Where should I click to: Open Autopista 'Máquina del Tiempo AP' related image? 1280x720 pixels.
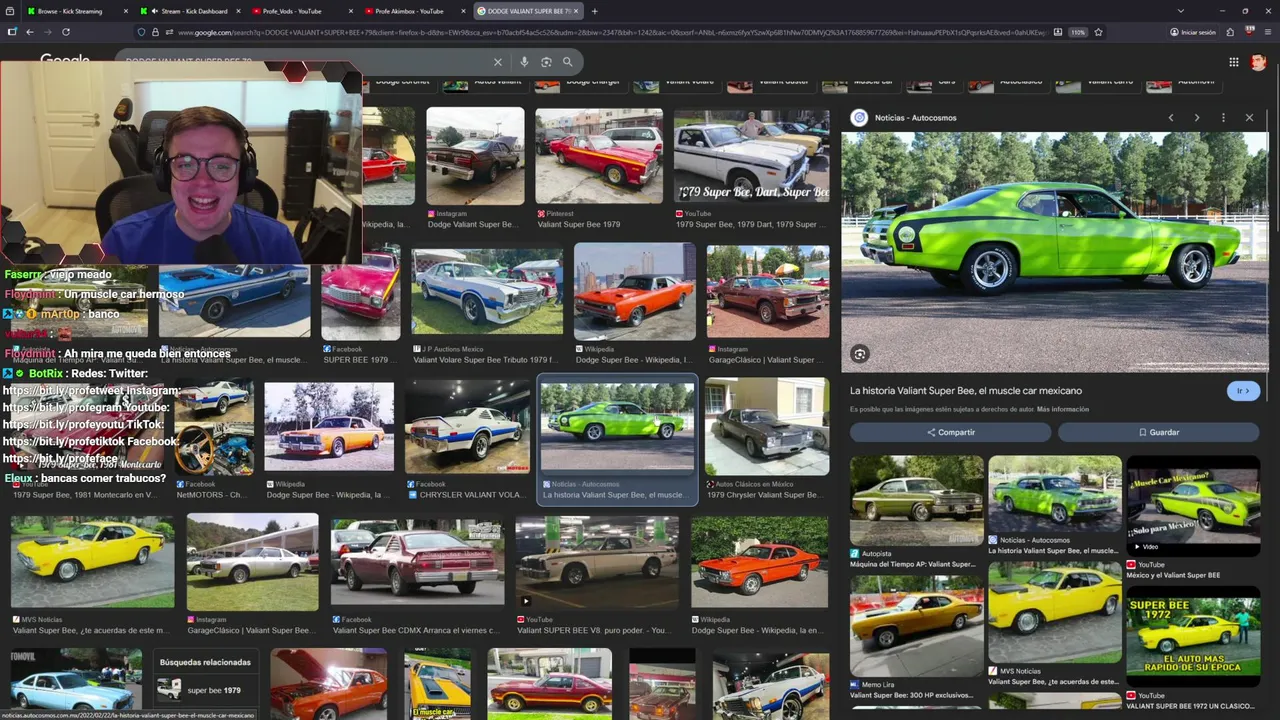coord(916,501)
